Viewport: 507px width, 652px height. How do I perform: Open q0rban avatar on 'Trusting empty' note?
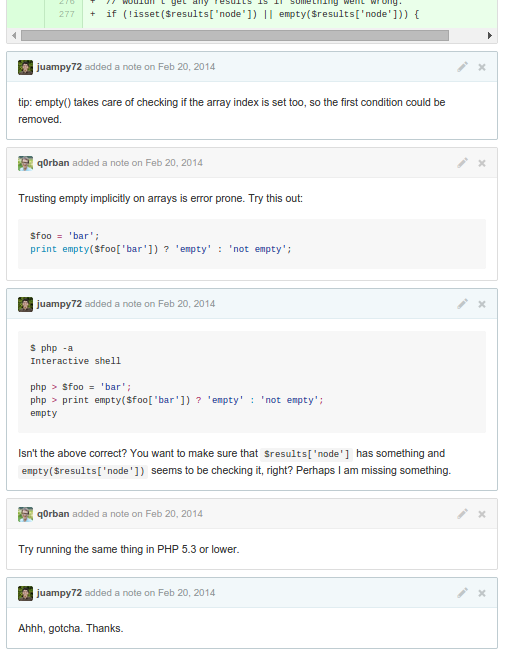click(25, 163)
